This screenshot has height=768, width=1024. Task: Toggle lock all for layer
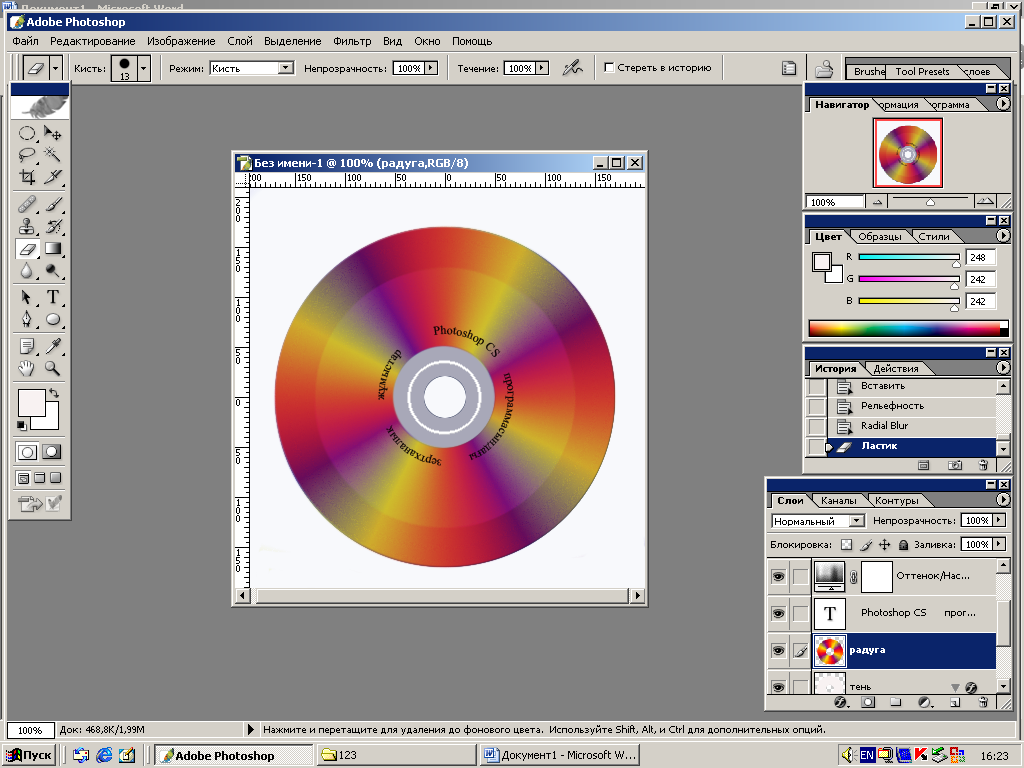(x=903, y=545)
